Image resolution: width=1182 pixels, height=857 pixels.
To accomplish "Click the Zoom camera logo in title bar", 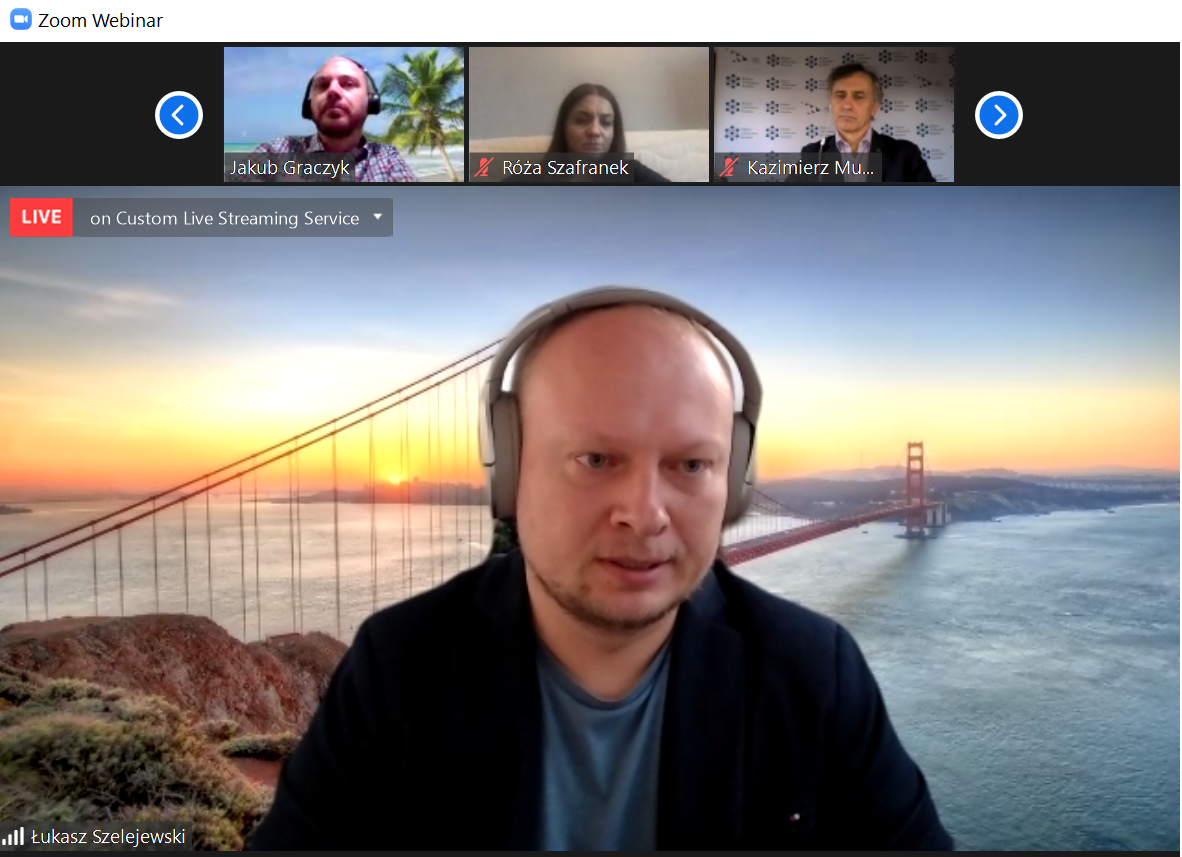I will click(x=21, y=20).
